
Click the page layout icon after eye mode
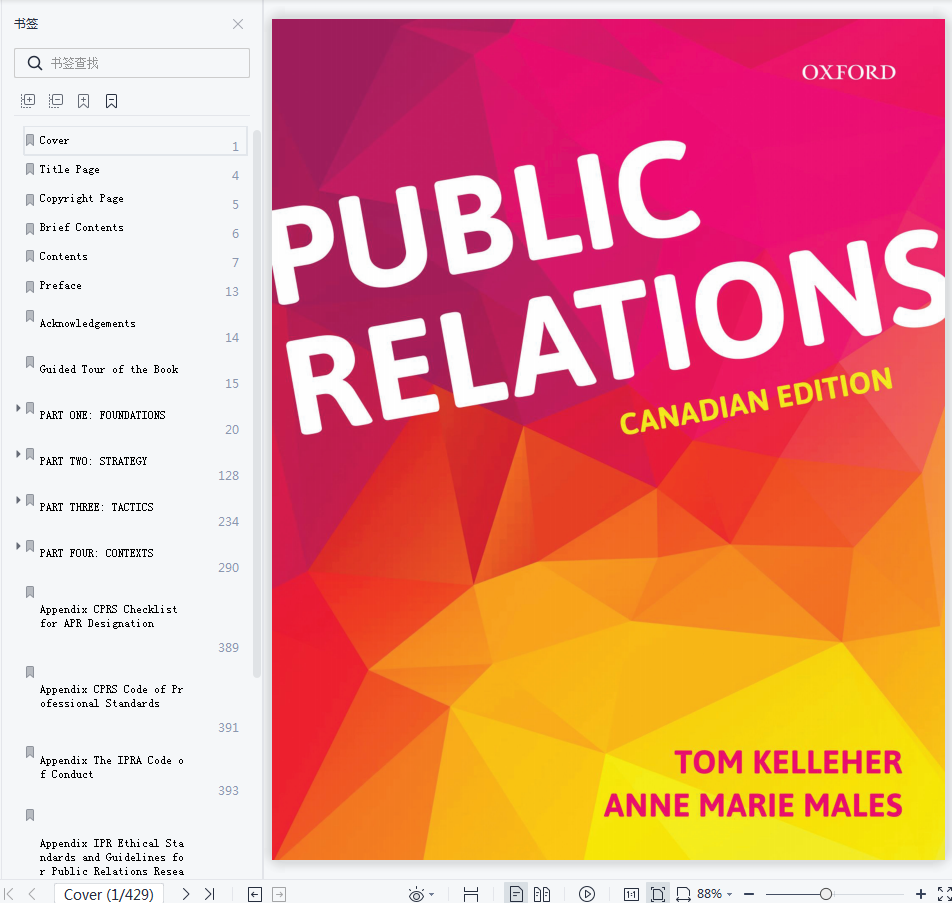pyautogui.click(x=471, y=894)
